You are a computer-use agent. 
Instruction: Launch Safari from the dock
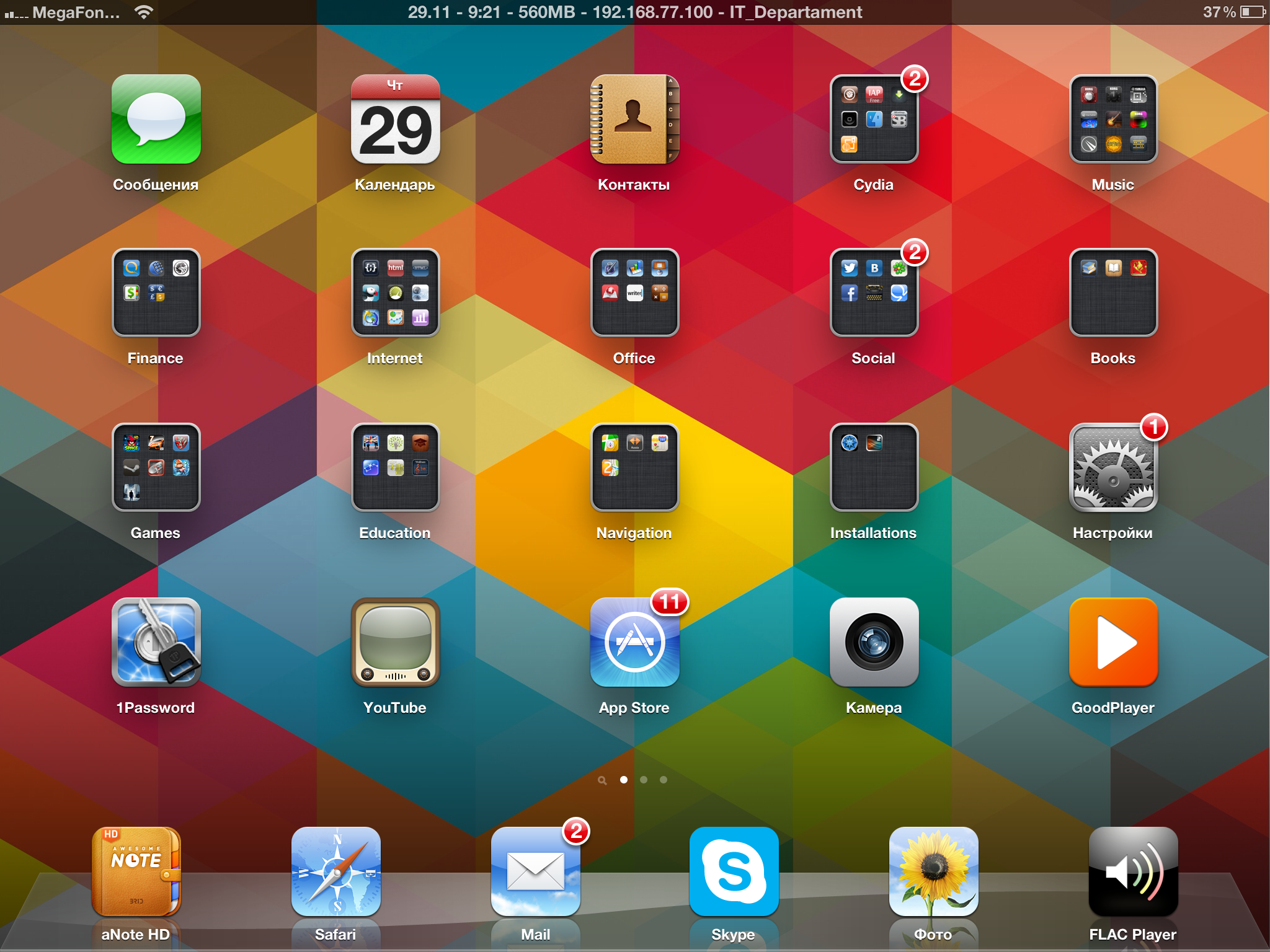coord(335,871)
